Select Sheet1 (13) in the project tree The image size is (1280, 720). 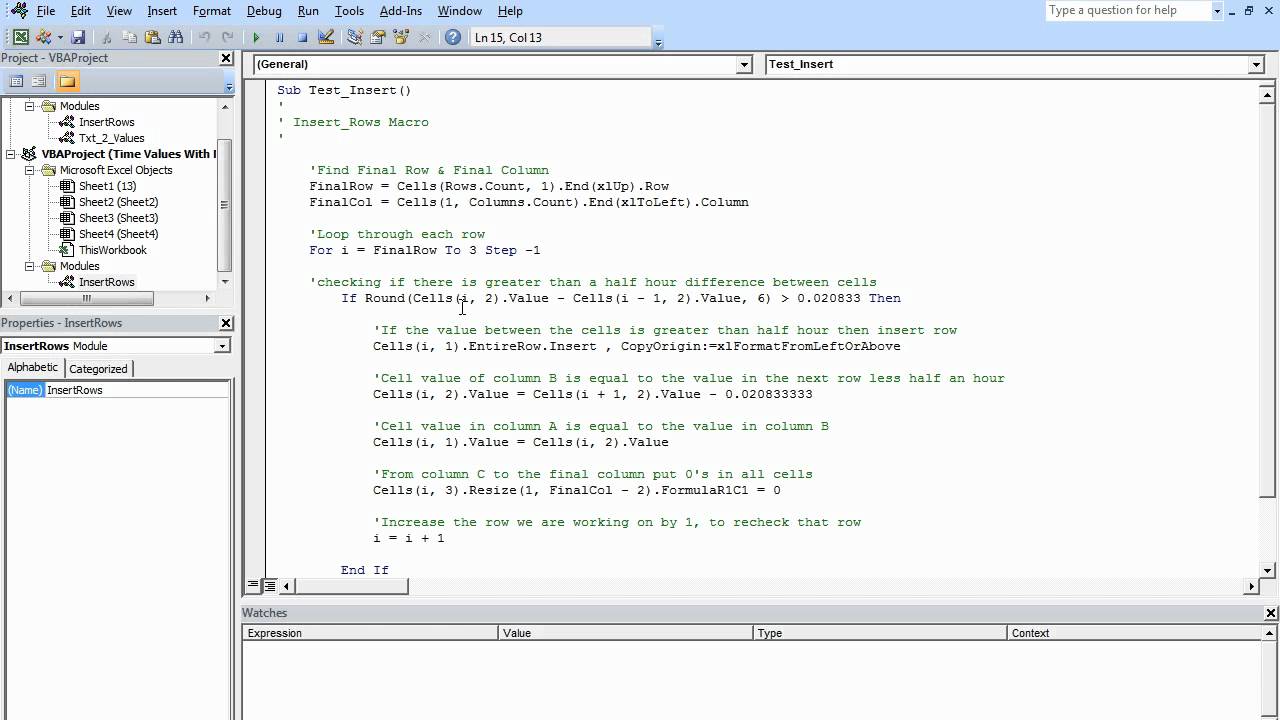pyautogui.click(x=107, y=186)
